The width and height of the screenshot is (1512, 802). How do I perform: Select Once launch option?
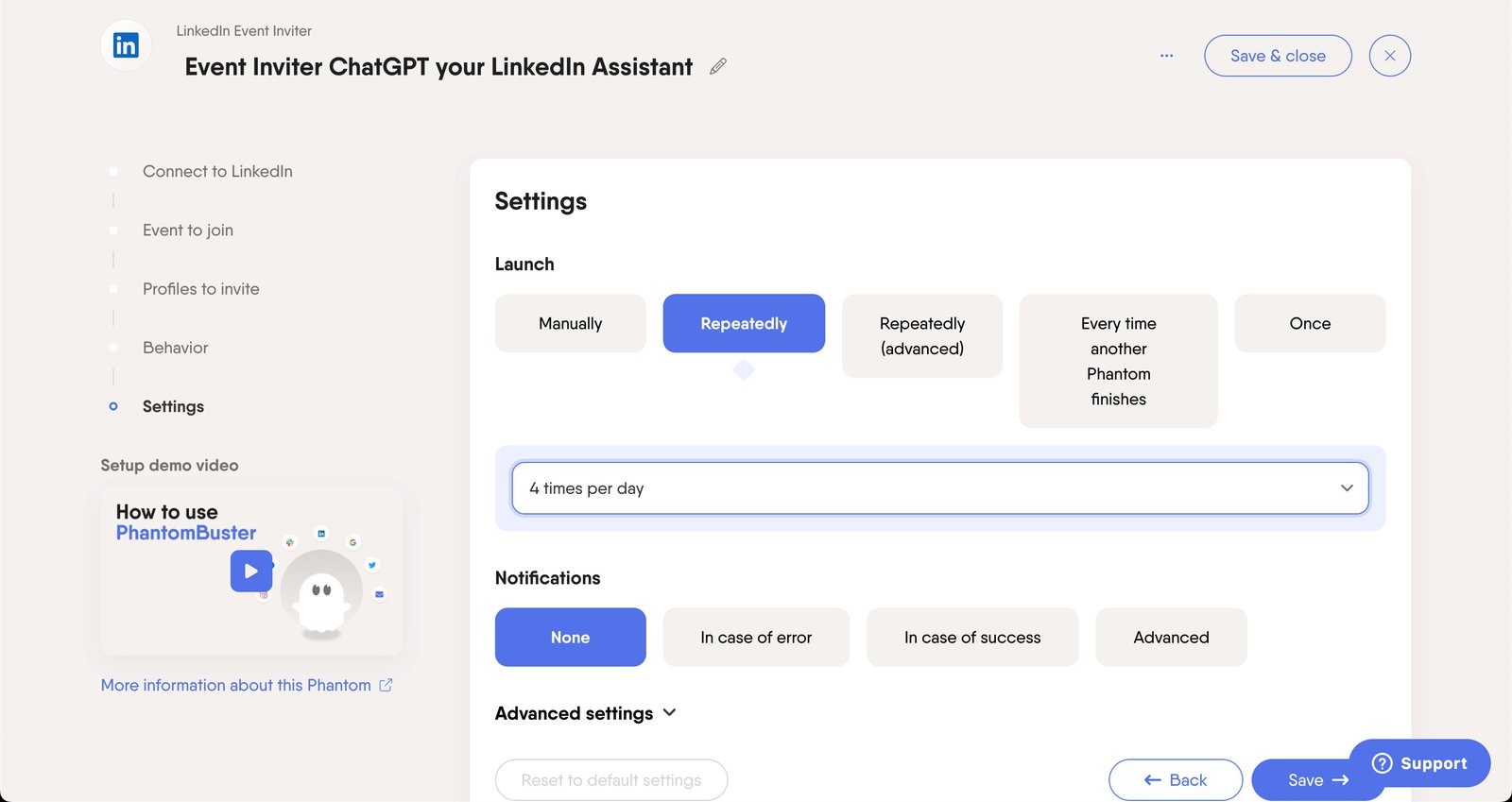pos(1310,323)
